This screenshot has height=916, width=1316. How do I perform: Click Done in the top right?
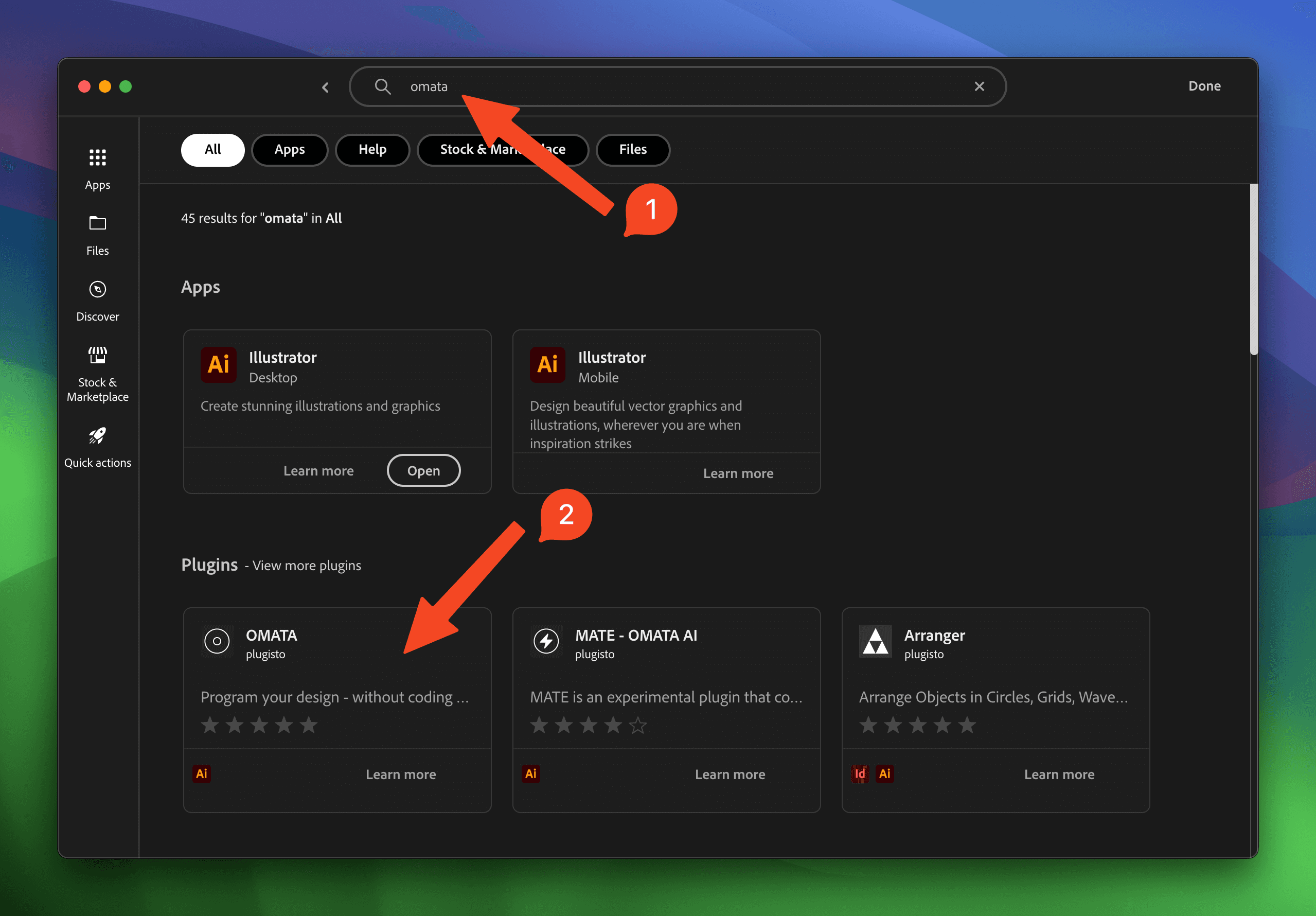click(1204, 86)
